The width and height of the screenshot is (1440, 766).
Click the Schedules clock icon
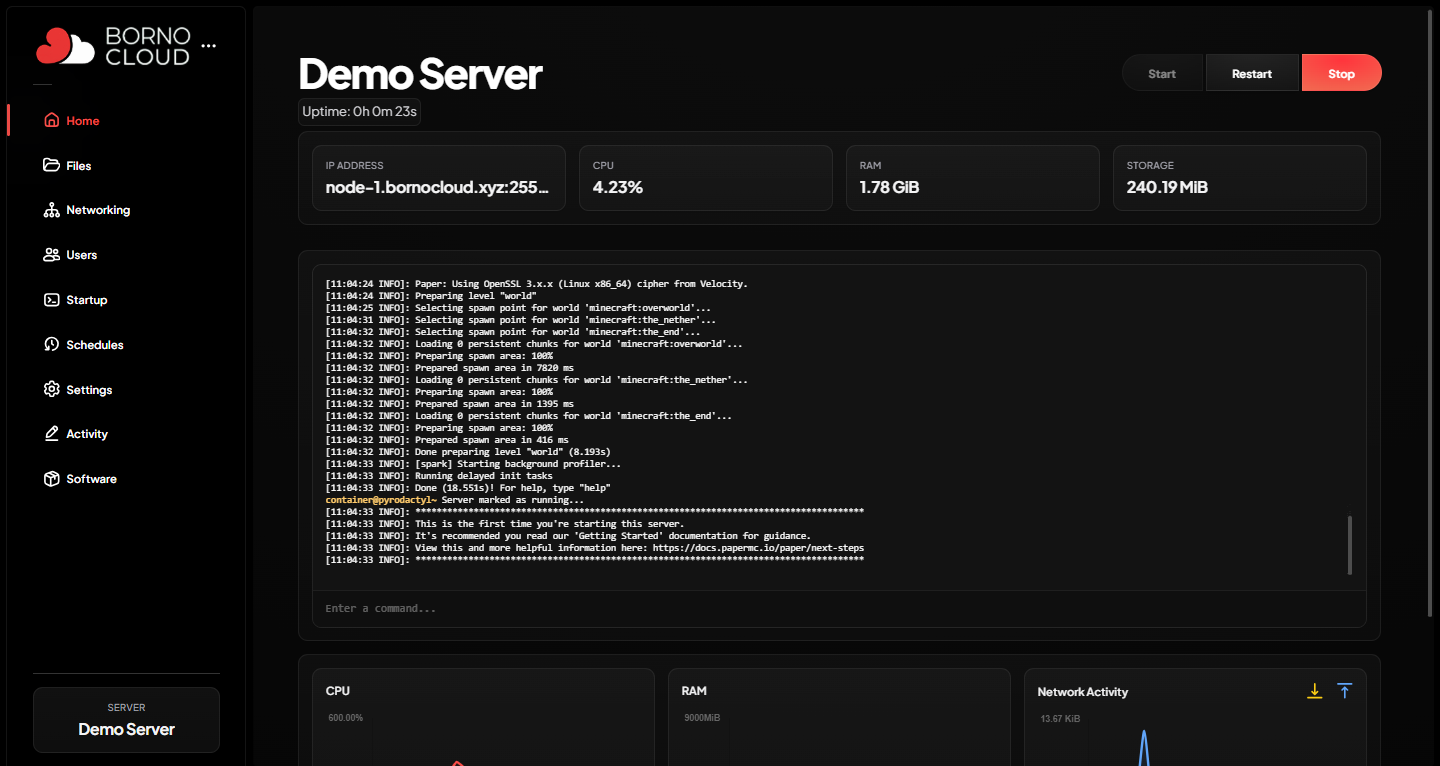coord(52,345)
